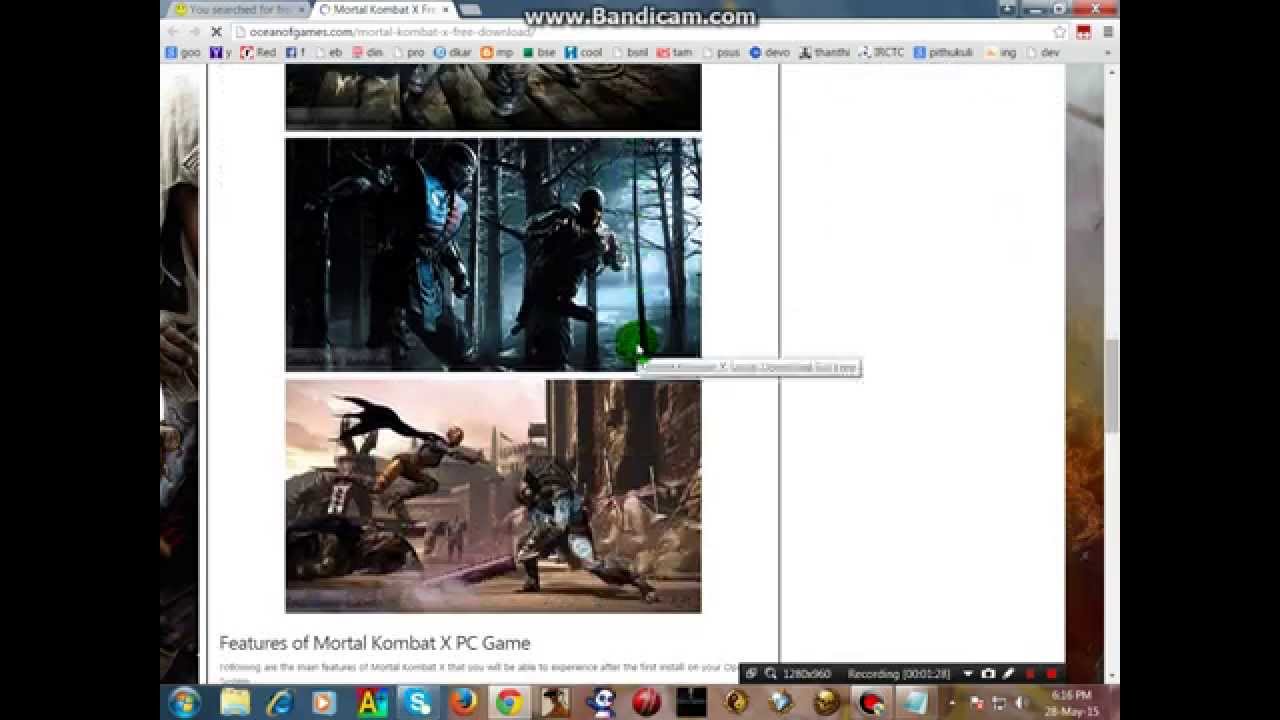Open Windows Media Player from taskbar

tap(324, 702)
